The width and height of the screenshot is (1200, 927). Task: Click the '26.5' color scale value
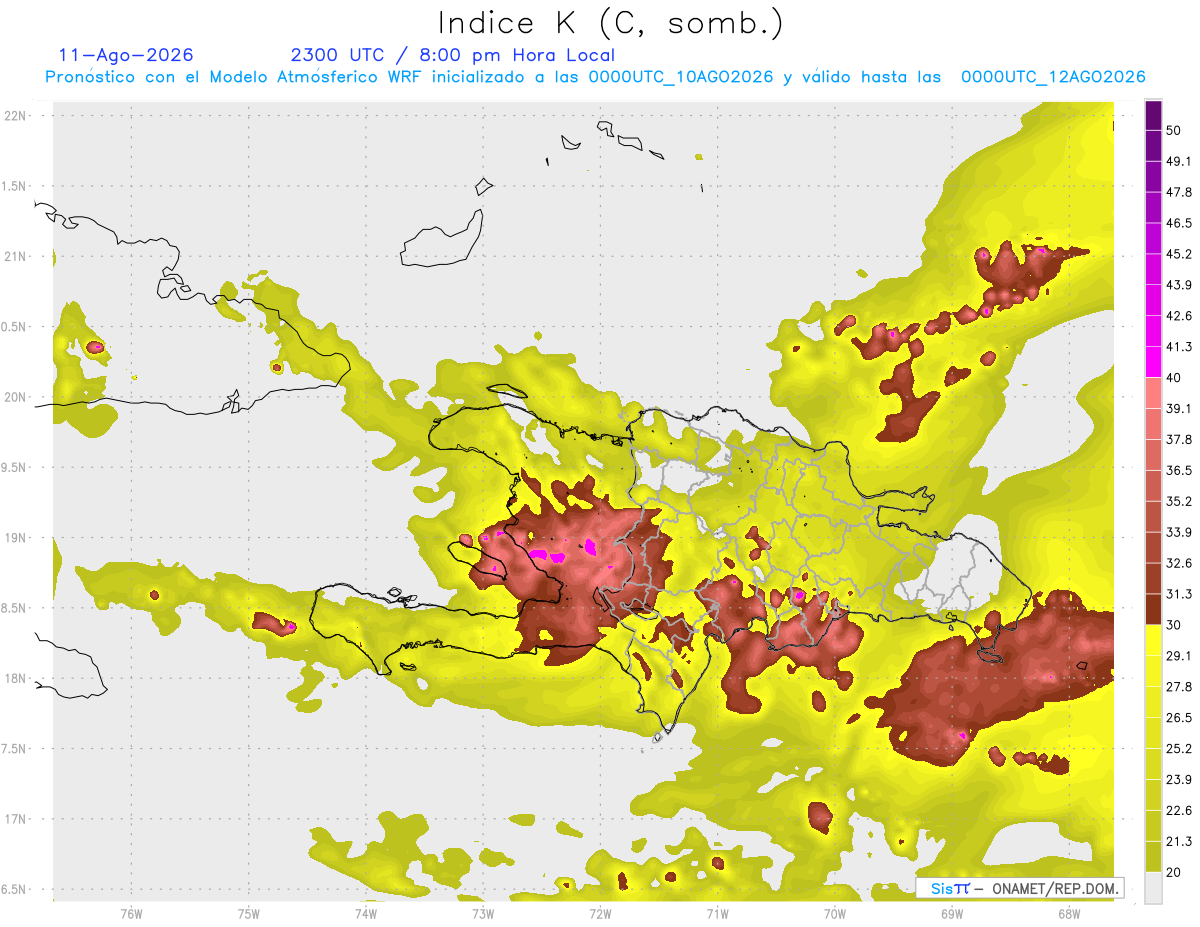[1178, 718]
